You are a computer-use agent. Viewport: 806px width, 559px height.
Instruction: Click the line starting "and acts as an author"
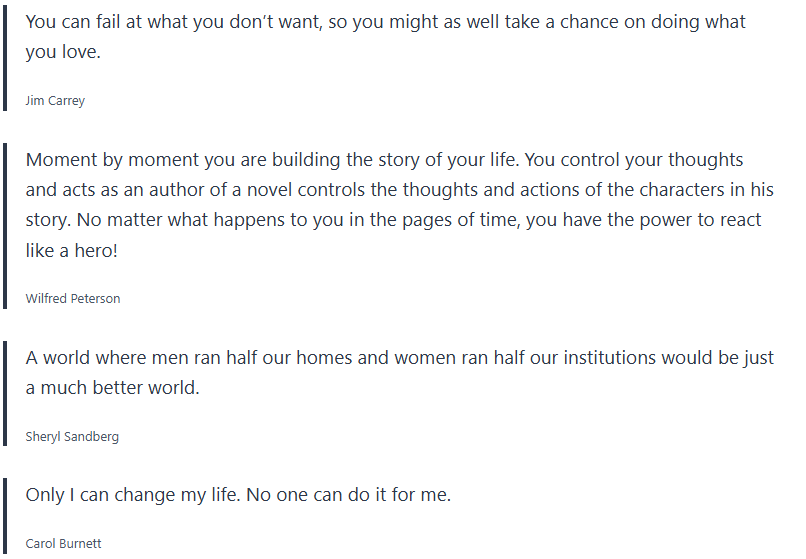click(399, 190)
